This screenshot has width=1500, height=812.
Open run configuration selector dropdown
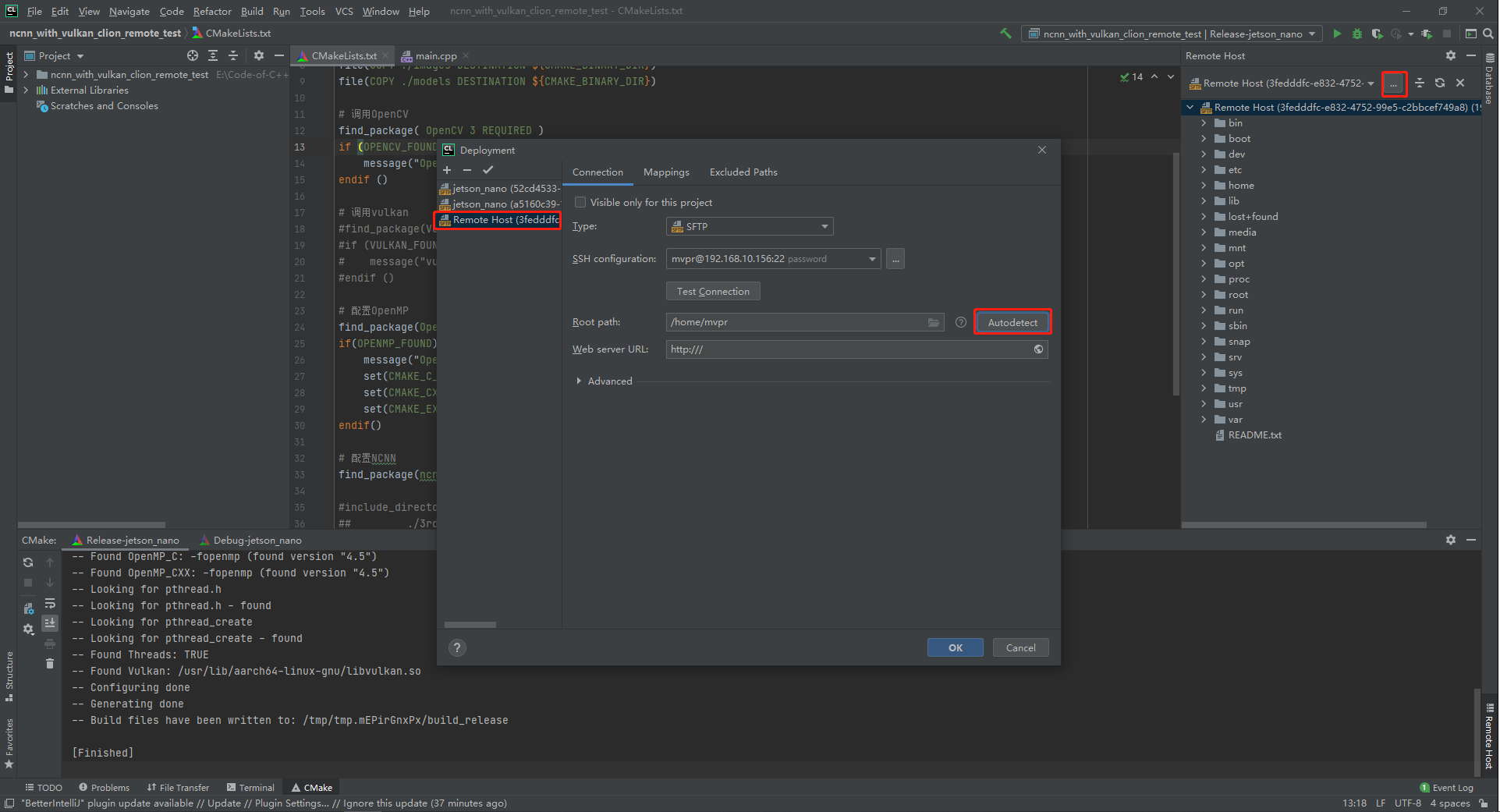[x=1172, y=34]
